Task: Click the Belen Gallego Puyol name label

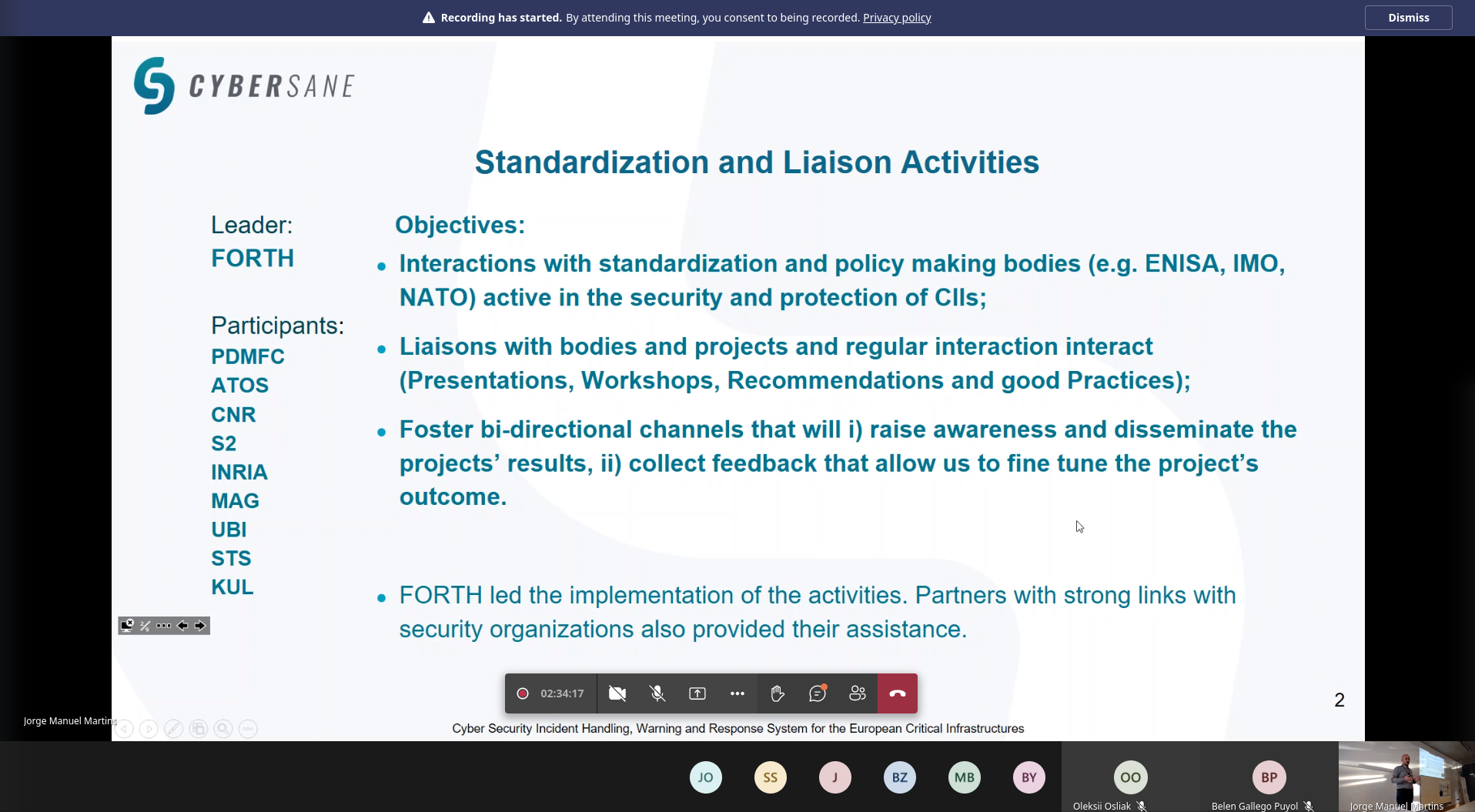Action: click(1254, 806)
